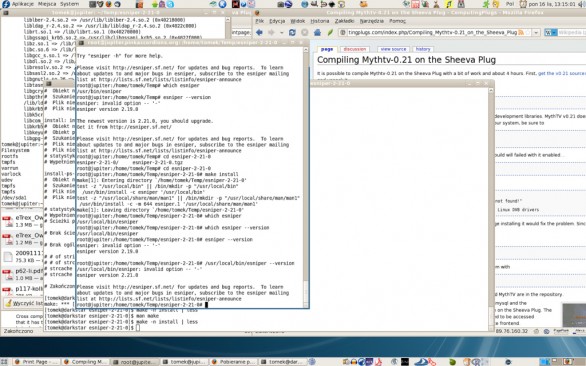
Task: Open the search engine selector icon
Action: pyautogui.click(x=550, y=33)
